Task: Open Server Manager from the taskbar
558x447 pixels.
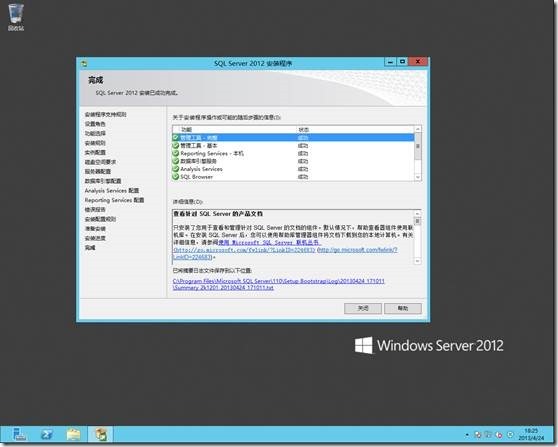Action: tap(19, 434)
